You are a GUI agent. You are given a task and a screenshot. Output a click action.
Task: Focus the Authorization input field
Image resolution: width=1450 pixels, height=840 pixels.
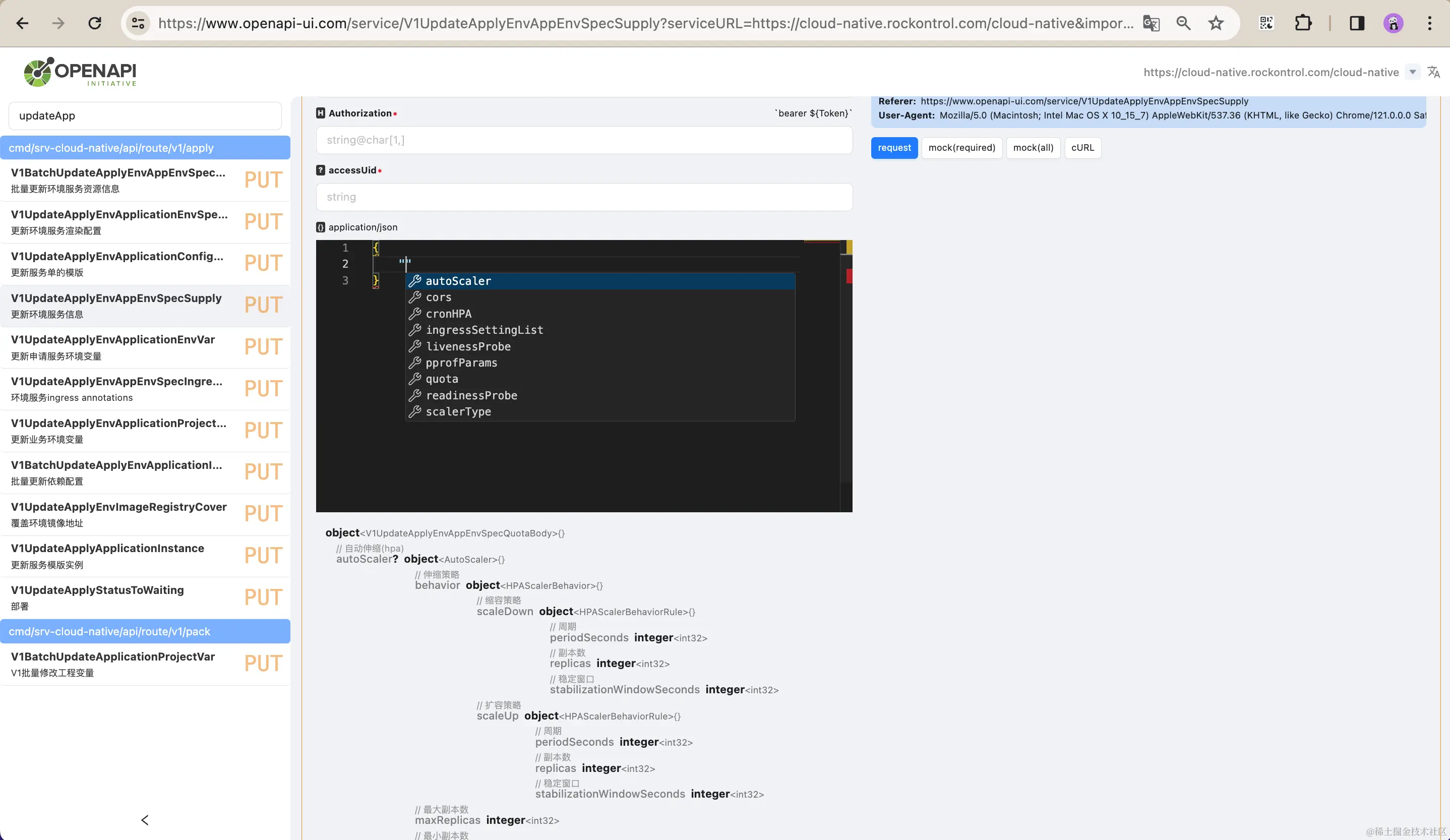click(x=584, y=140)
